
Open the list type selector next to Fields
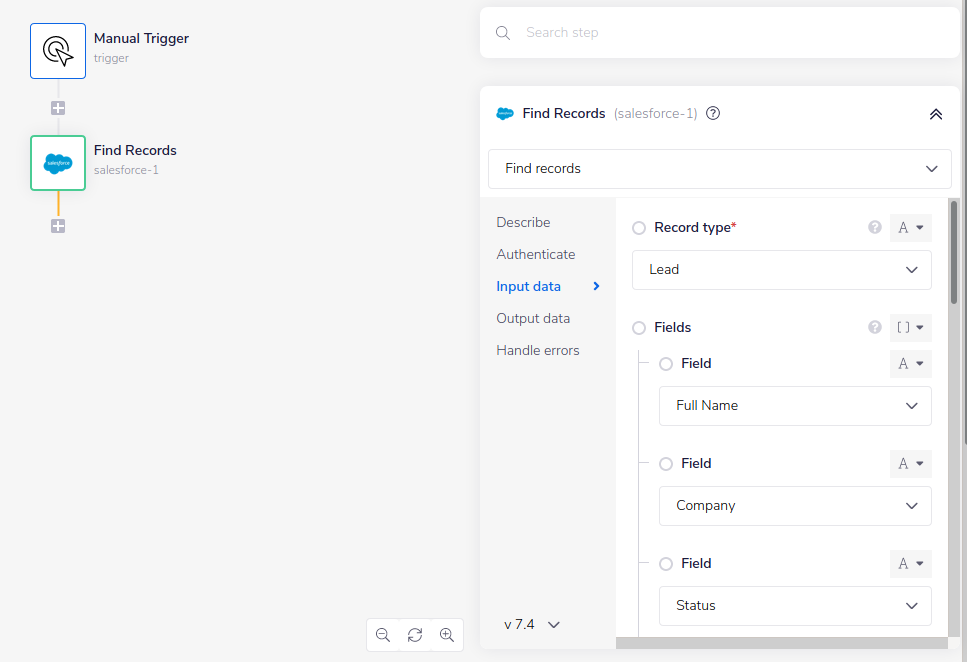pyautogui.click(x=910, y=327)
